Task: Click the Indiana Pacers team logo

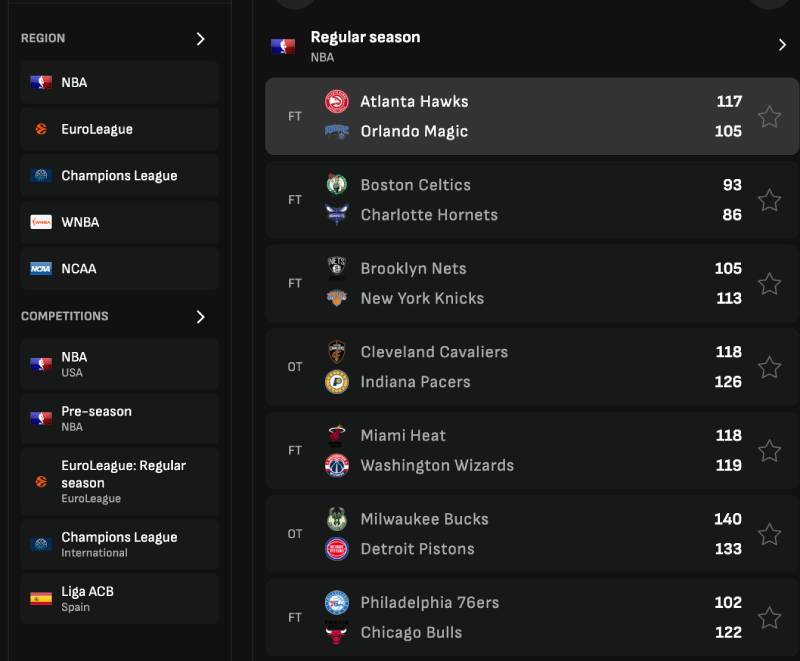Action: click(x=337, y=382)
